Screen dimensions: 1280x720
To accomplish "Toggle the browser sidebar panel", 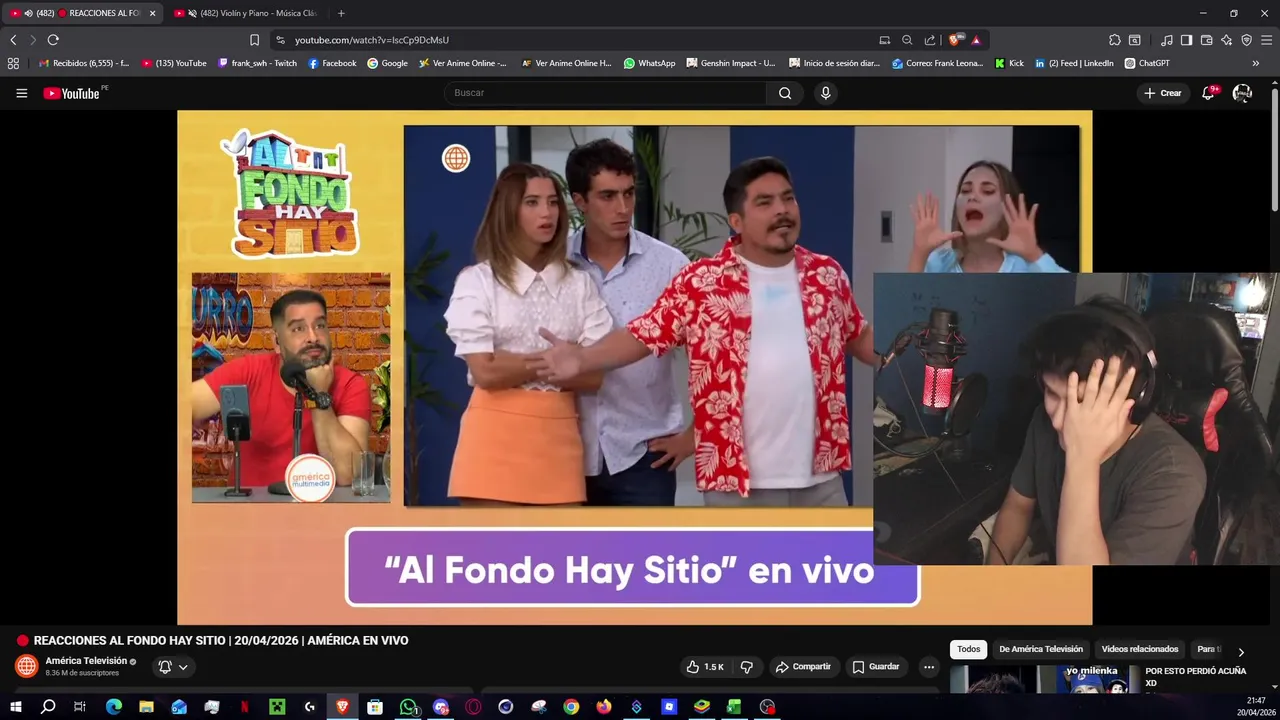I will click(1186, 40).
